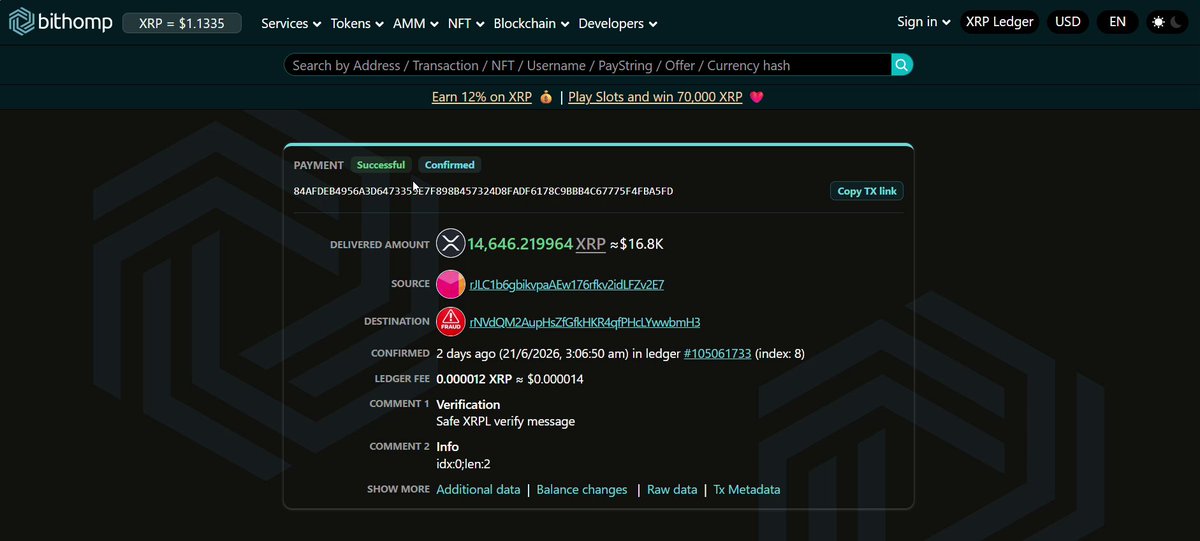Click the XRP currency icon
Image resolution: width=1200 pixels, height=541 pixels.
[450, 243]
